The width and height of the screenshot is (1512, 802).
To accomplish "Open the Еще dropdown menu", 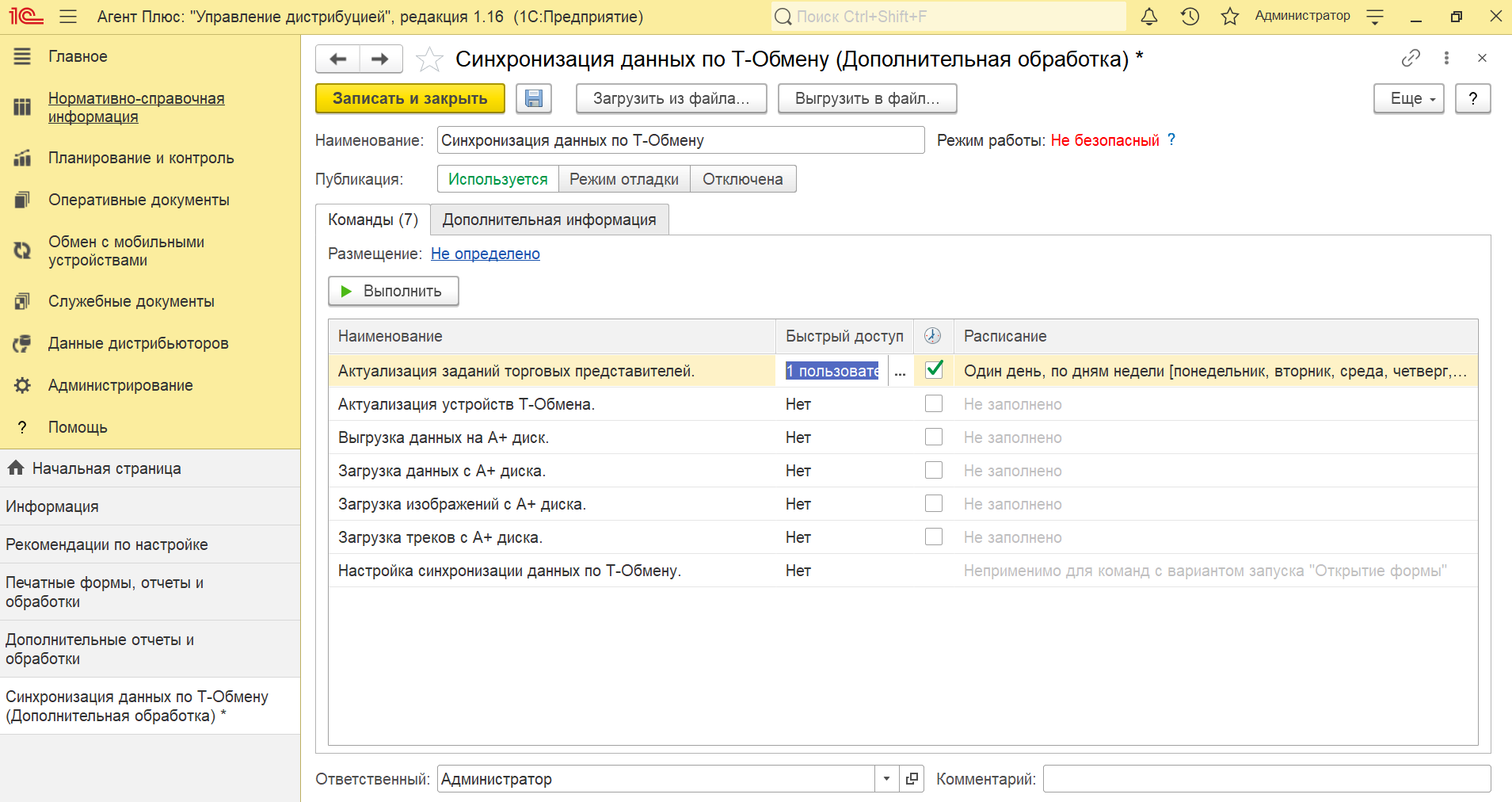I will (1409, 98).
